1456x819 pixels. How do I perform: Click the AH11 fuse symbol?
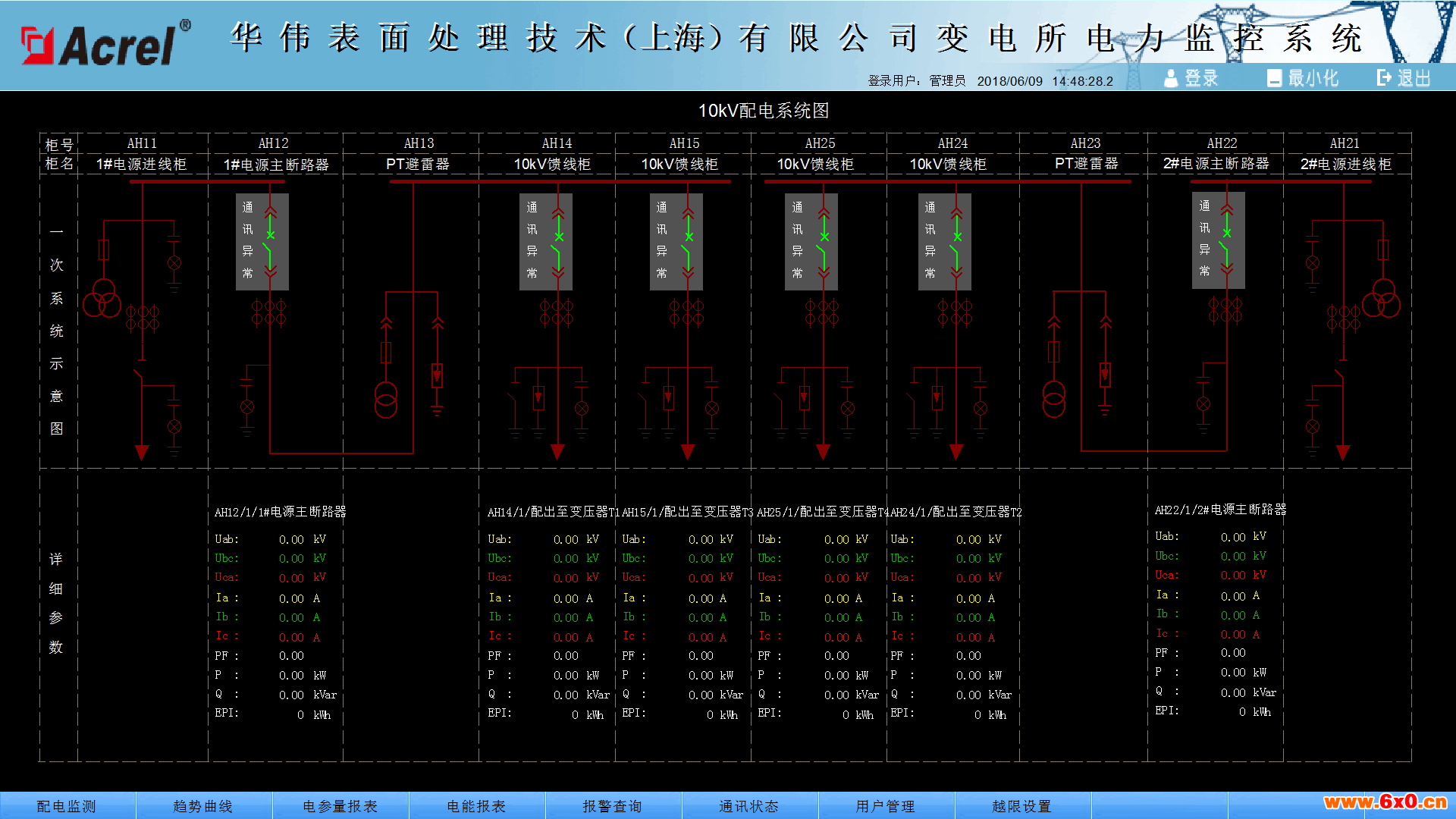[x=104, y=250]
